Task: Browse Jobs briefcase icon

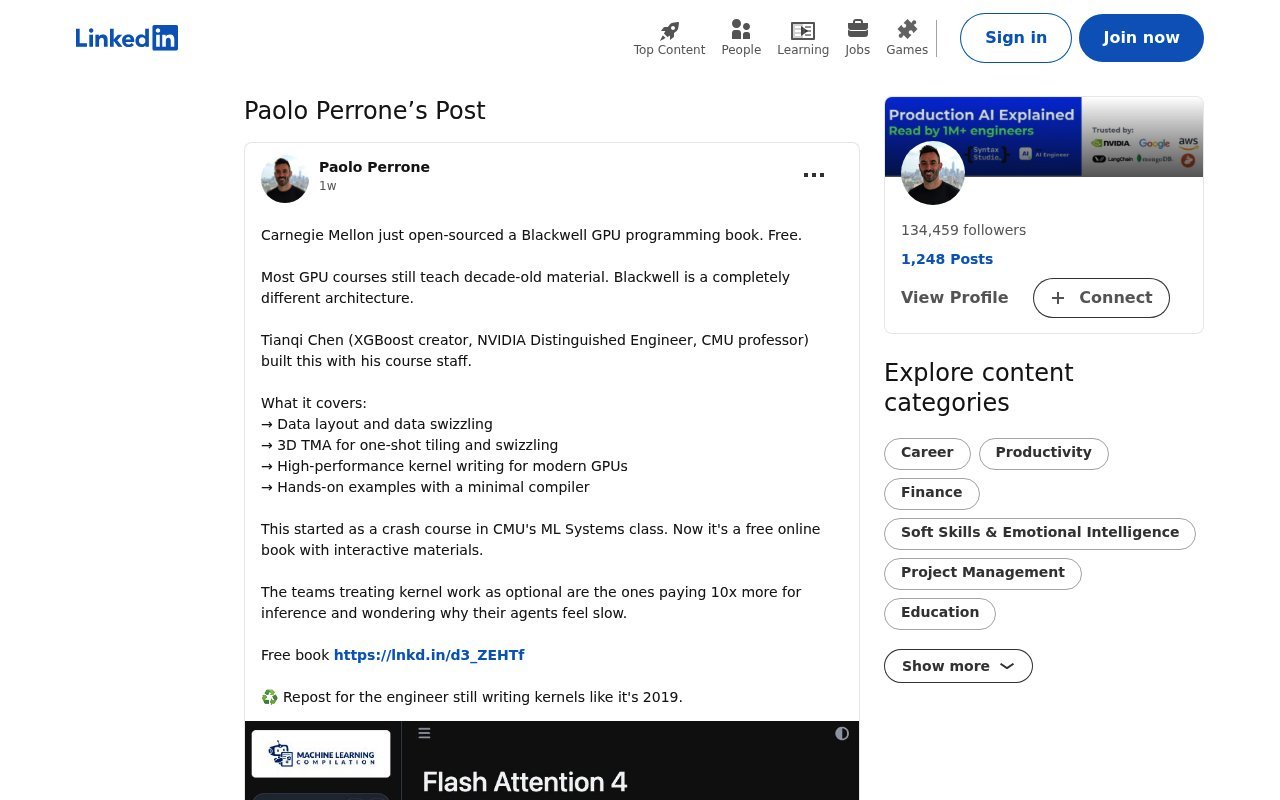Action: coord(857,29)
